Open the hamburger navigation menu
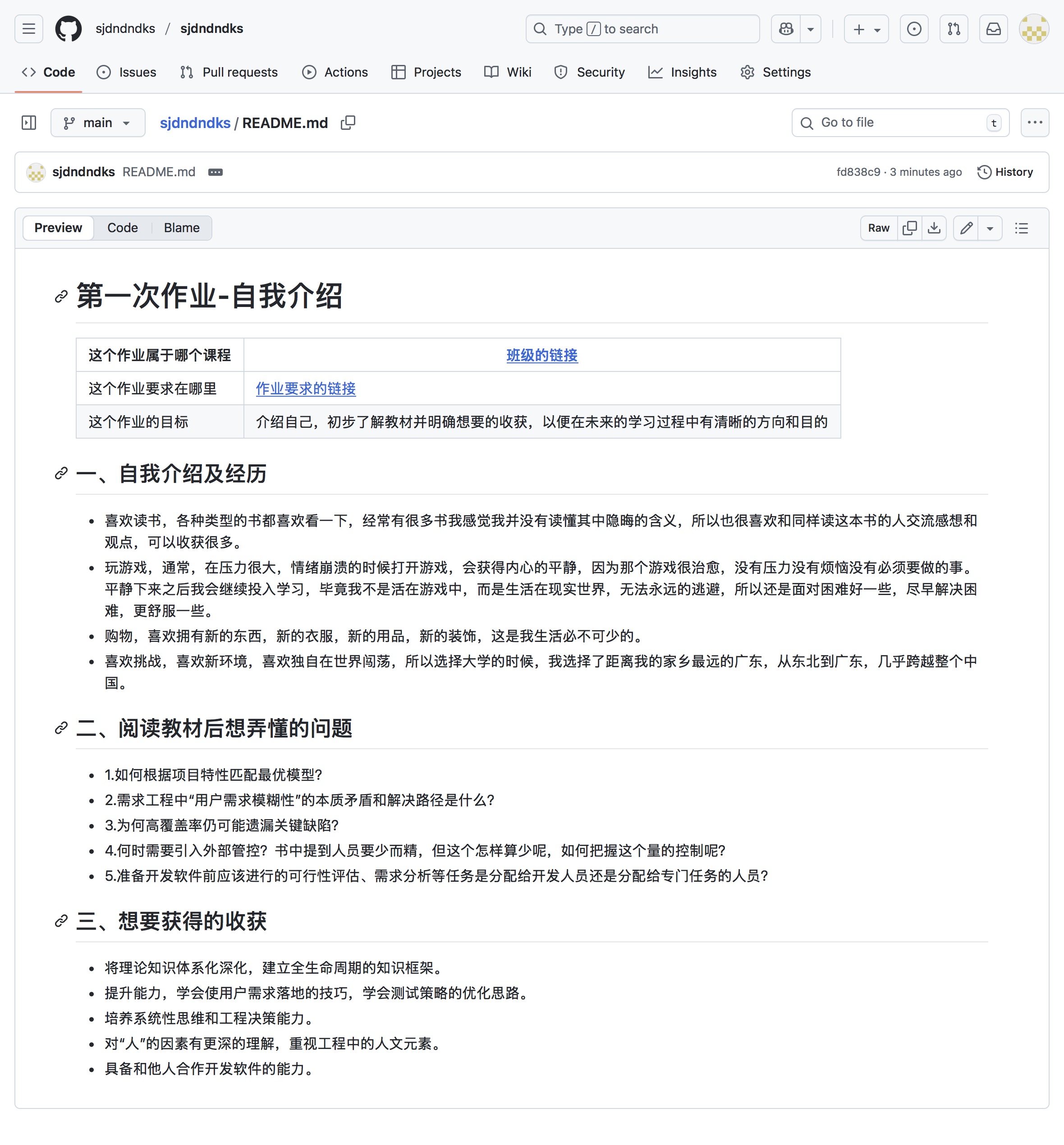1064x1145 pixels. click(29, 29)
